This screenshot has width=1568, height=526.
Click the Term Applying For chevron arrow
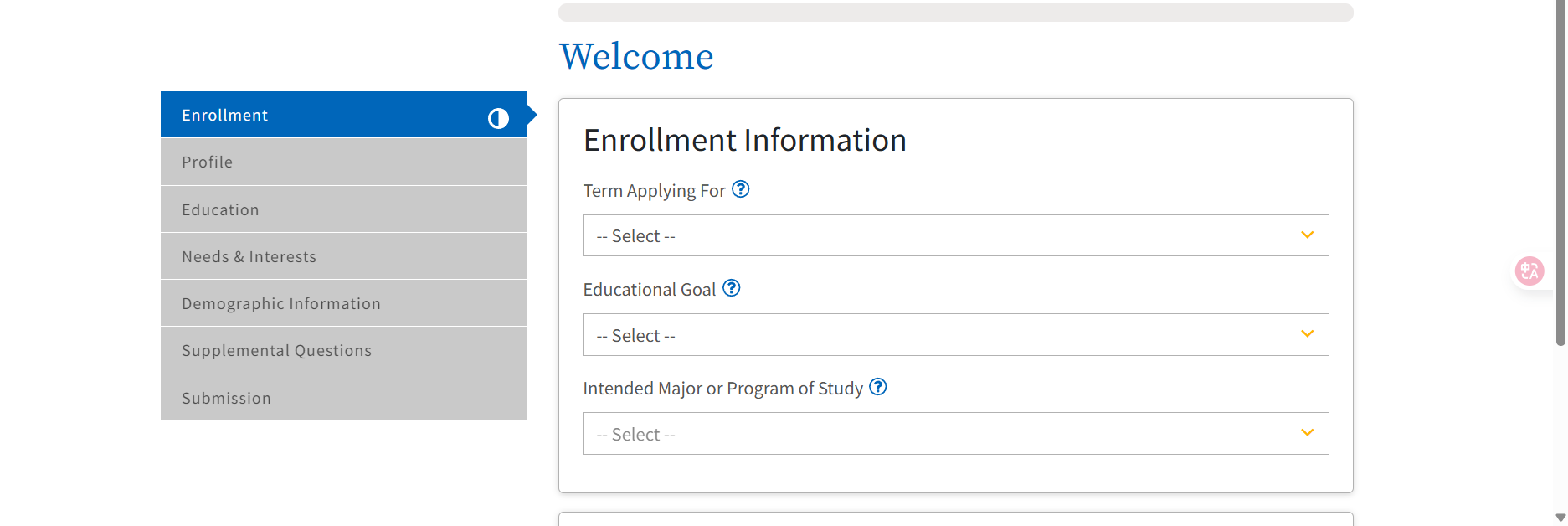[x=1308, y=235]
